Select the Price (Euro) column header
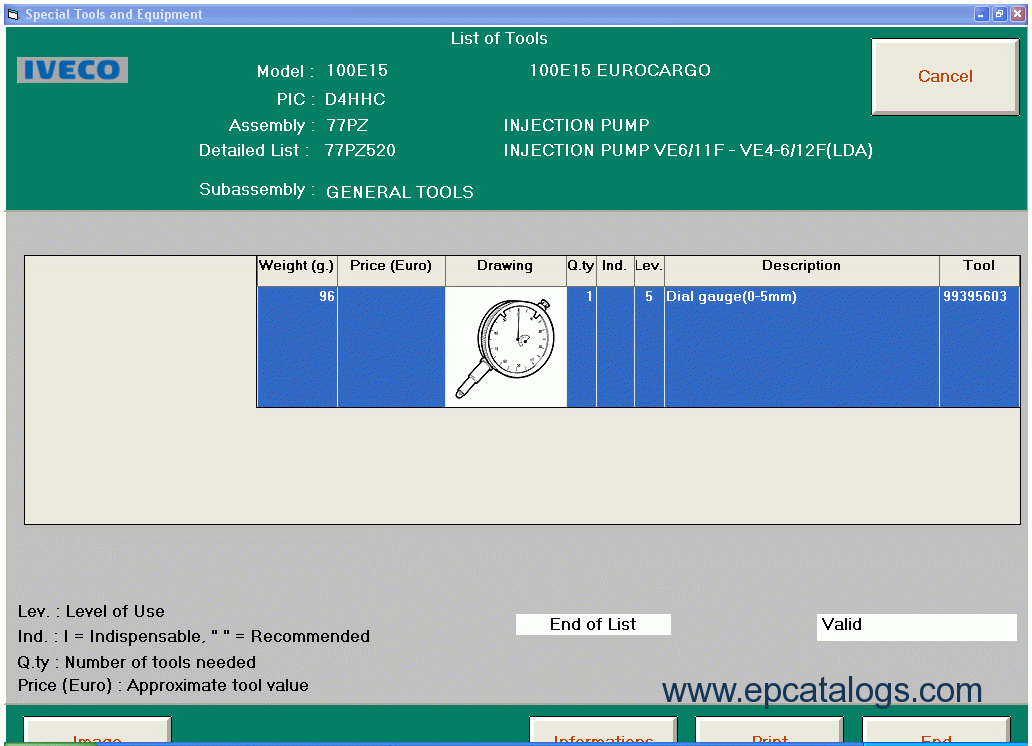 point(391,271)
